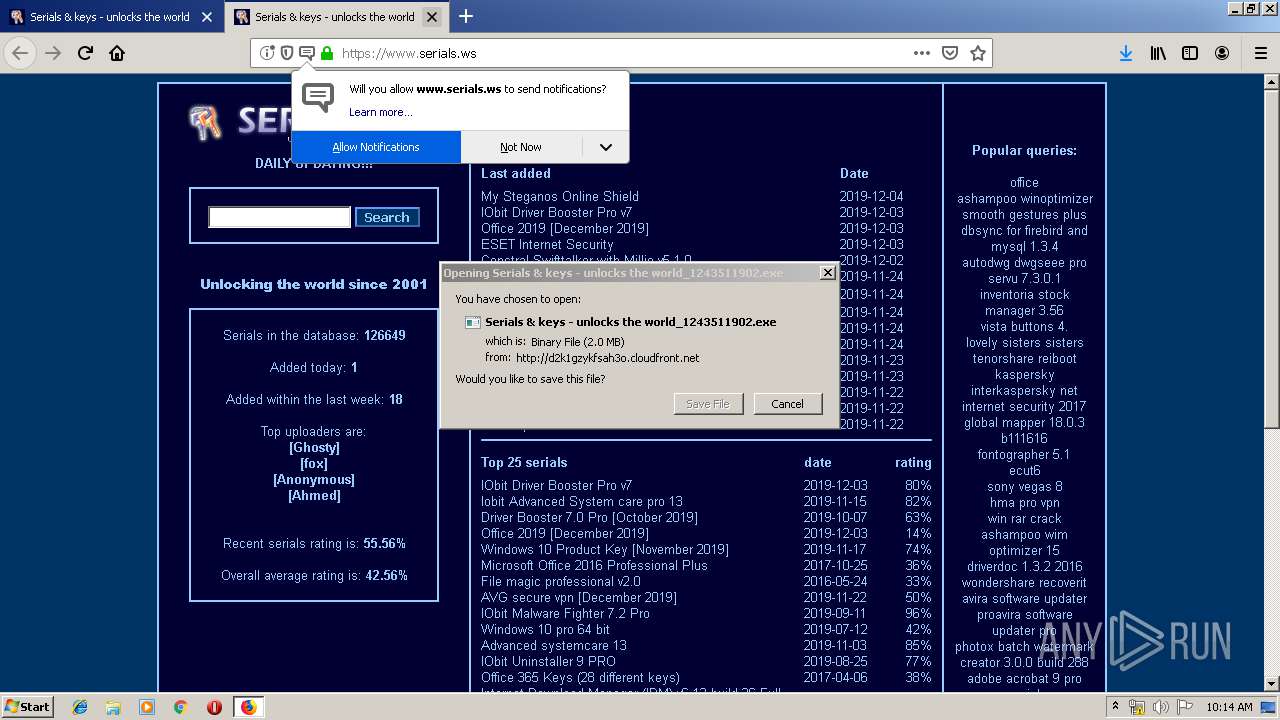Reload the page with the refresh icon
The width and height of the screenshot is (1280, 720).
(x=85, y=53)
